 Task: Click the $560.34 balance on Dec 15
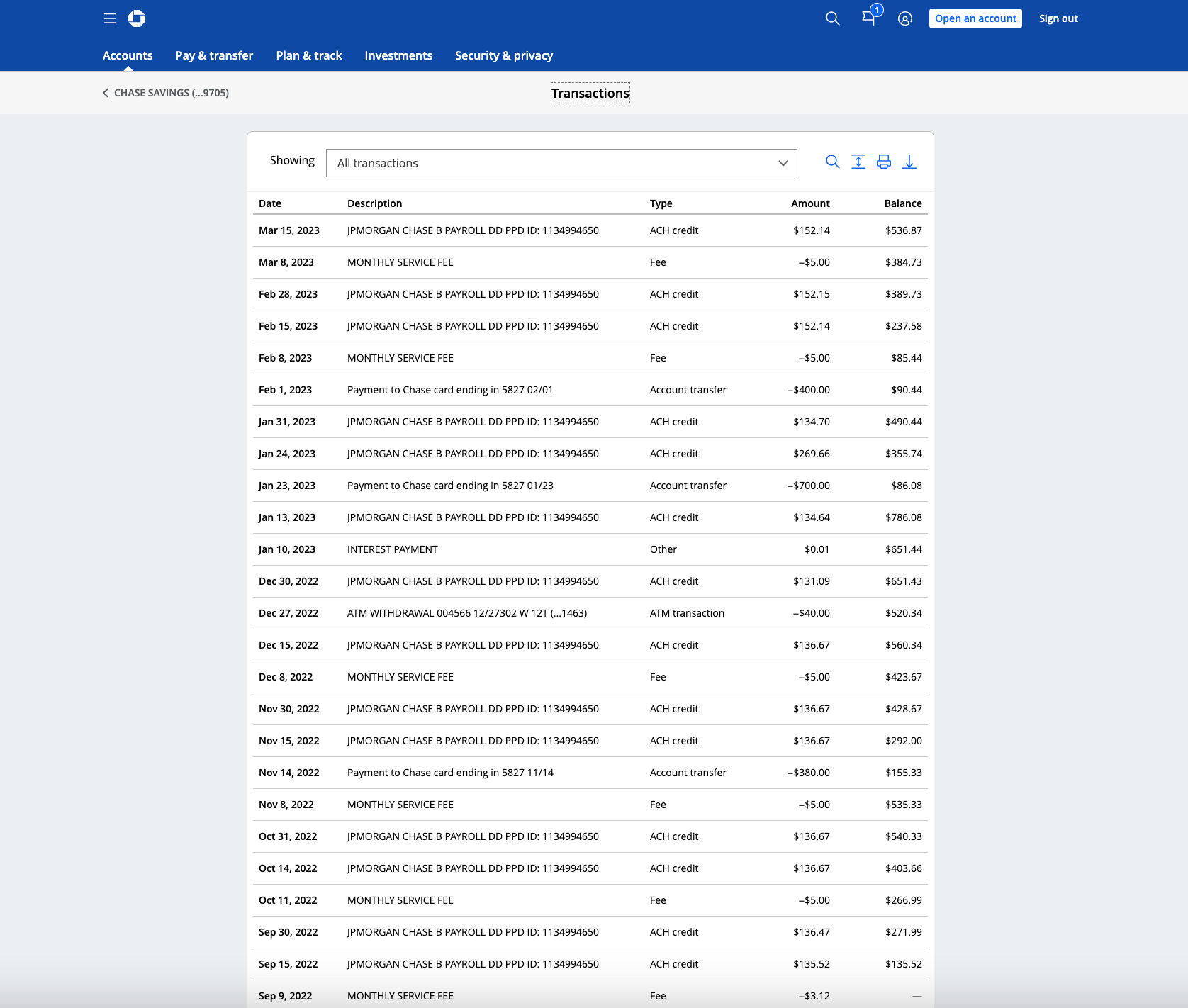[904, 645]
